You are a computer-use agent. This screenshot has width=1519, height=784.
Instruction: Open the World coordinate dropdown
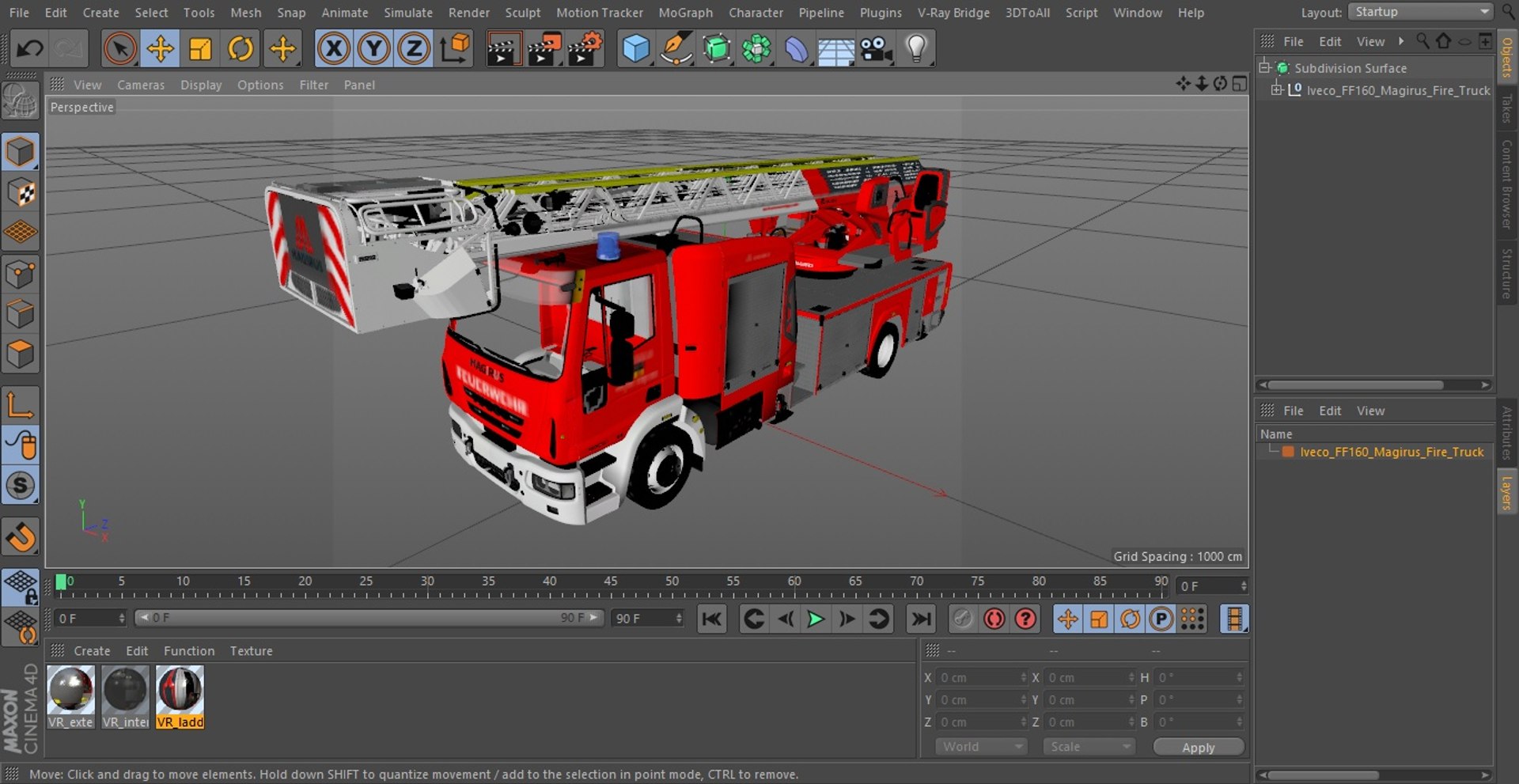click(x=981, y=747)
